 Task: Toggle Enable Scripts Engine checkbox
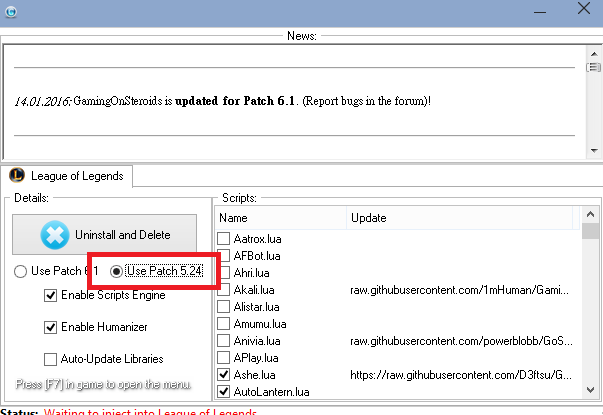pos(50,295)
